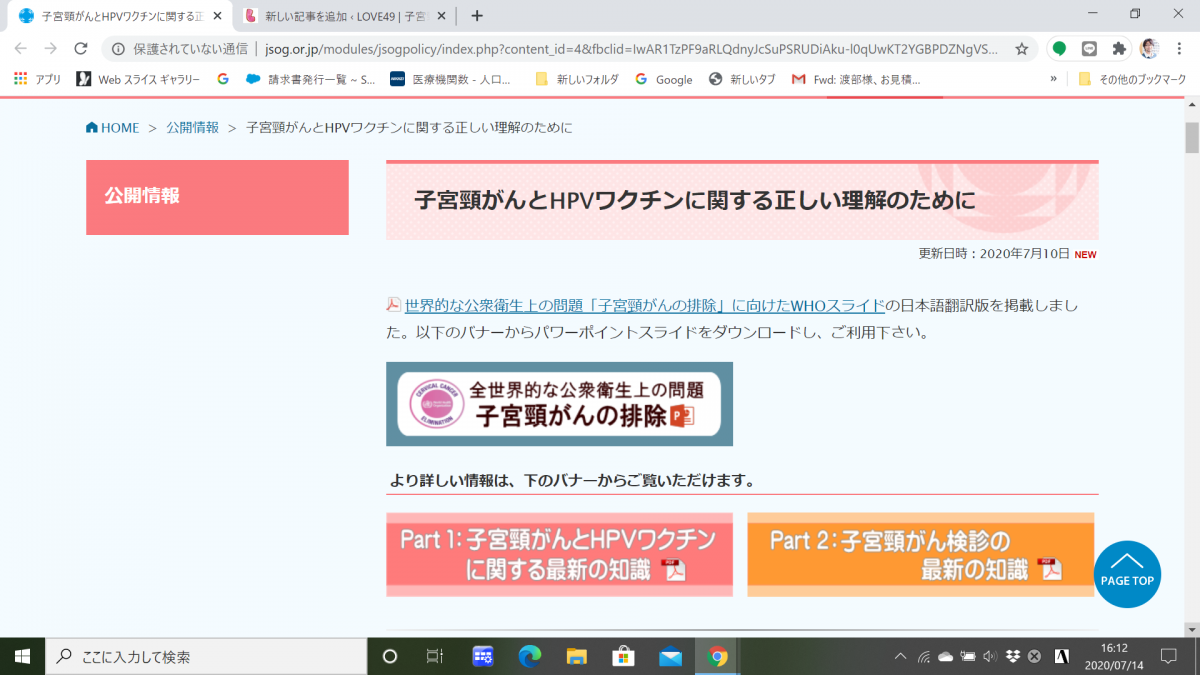Open the blue calendar-grid app in taskbar
This screenshot has width=1200, height=675.
pos(483,656)
